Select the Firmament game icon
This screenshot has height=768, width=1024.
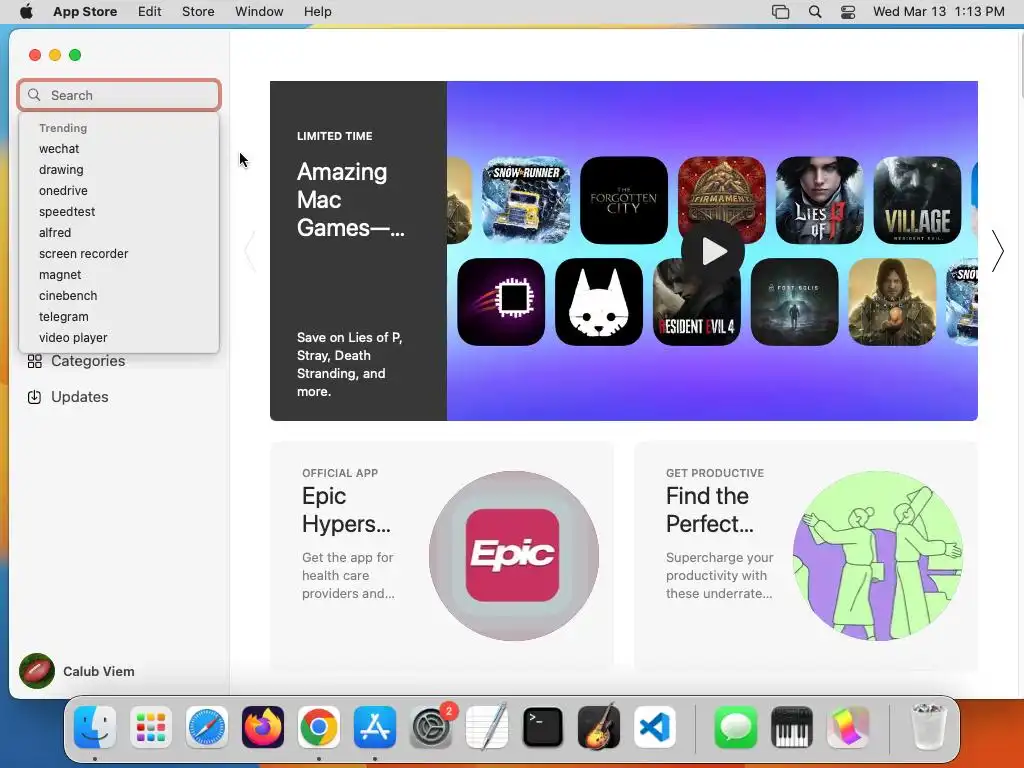click(x=722, y=196)
